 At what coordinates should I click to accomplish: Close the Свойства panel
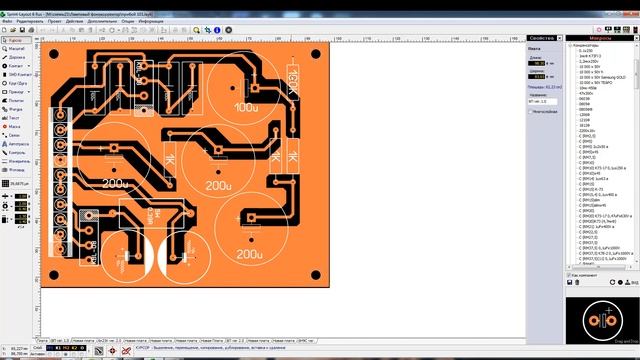560,38
